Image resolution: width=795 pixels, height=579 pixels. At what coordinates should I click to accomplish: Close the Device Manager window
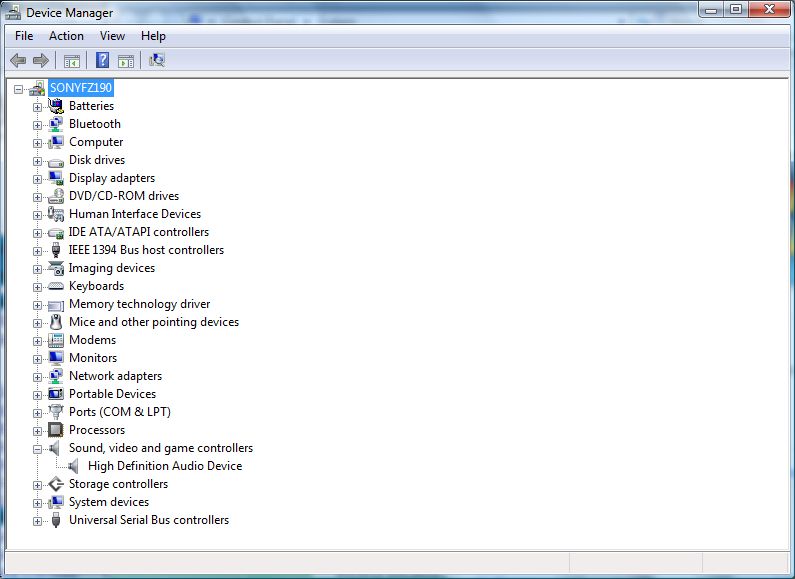(769, 10)
